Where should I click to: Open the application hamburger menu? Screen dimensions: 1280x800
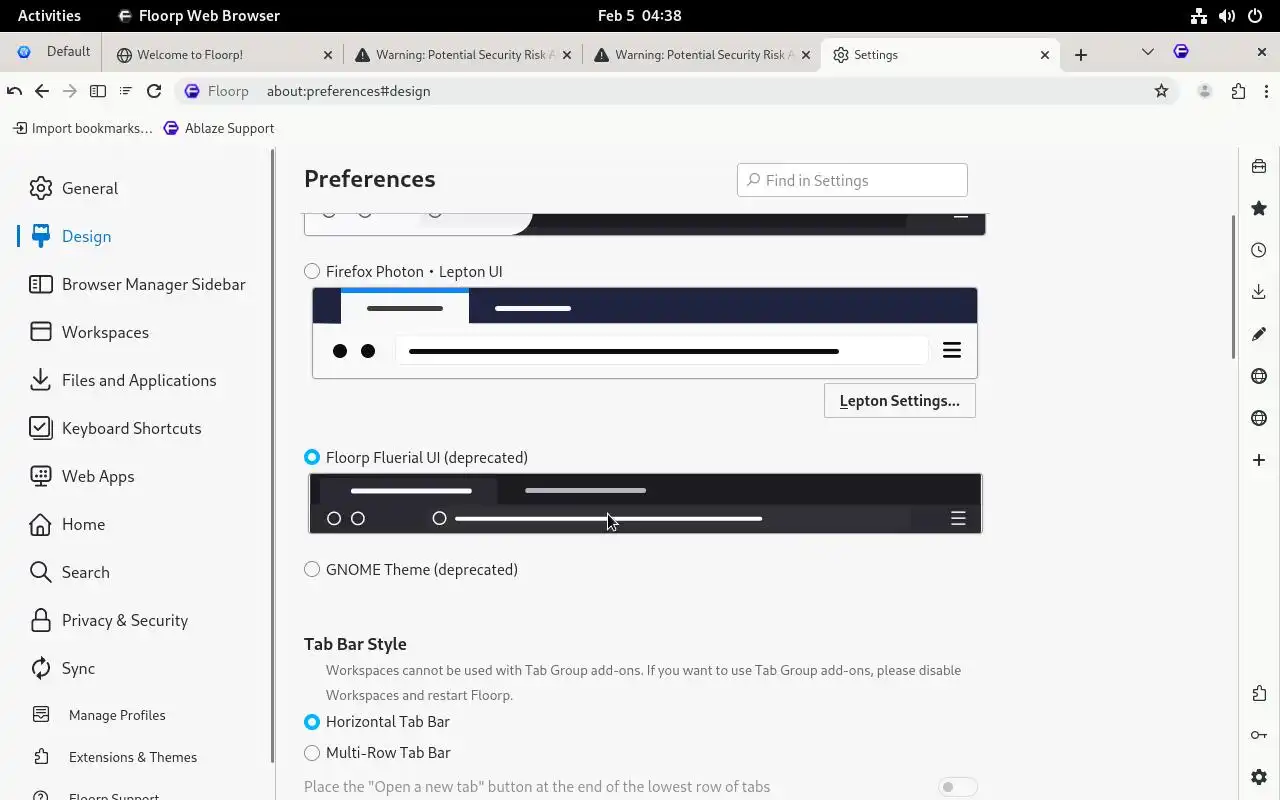pyautogui.click(x=1267, y=91)
